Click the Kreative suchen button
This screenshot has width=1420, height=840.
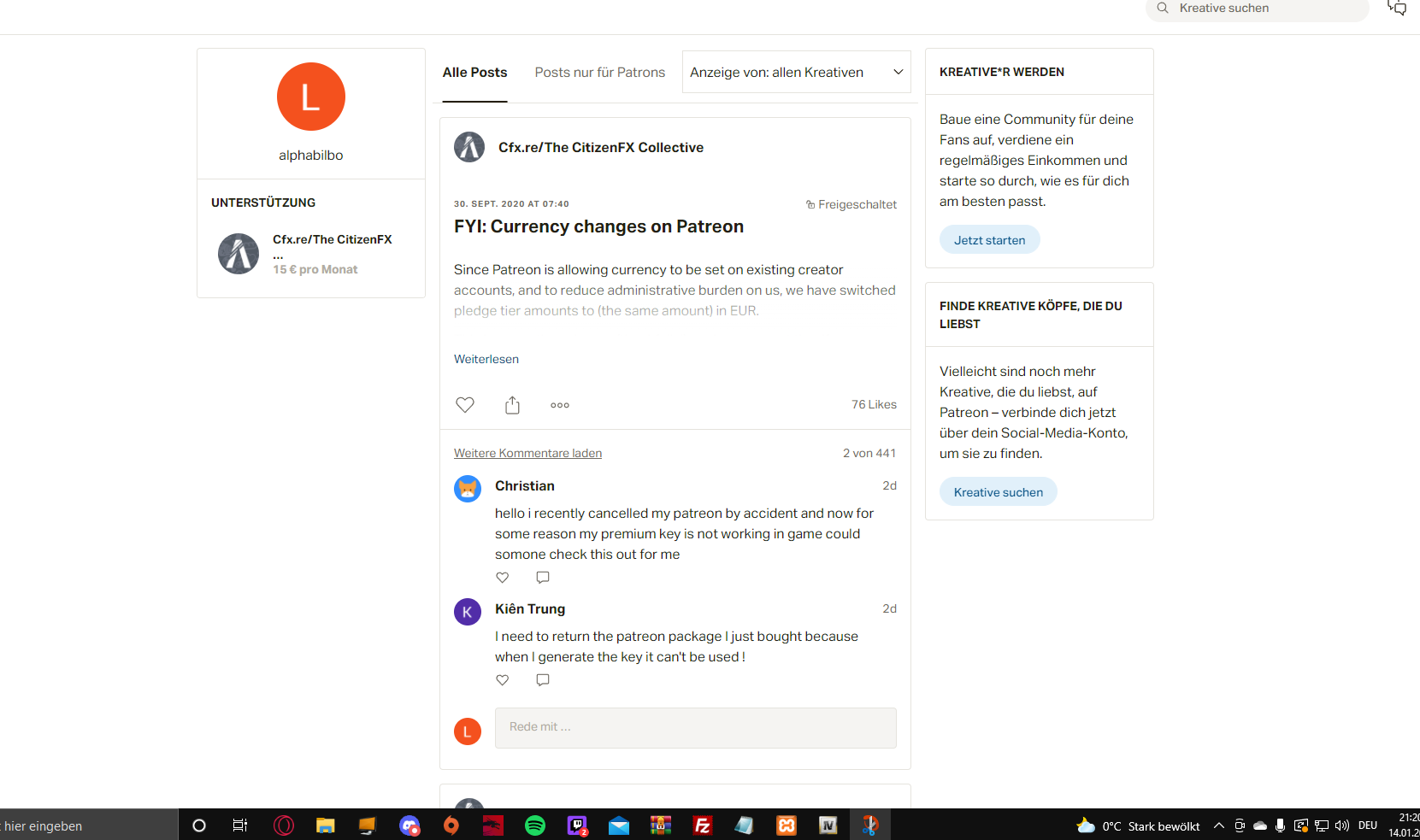click(999, 492)
